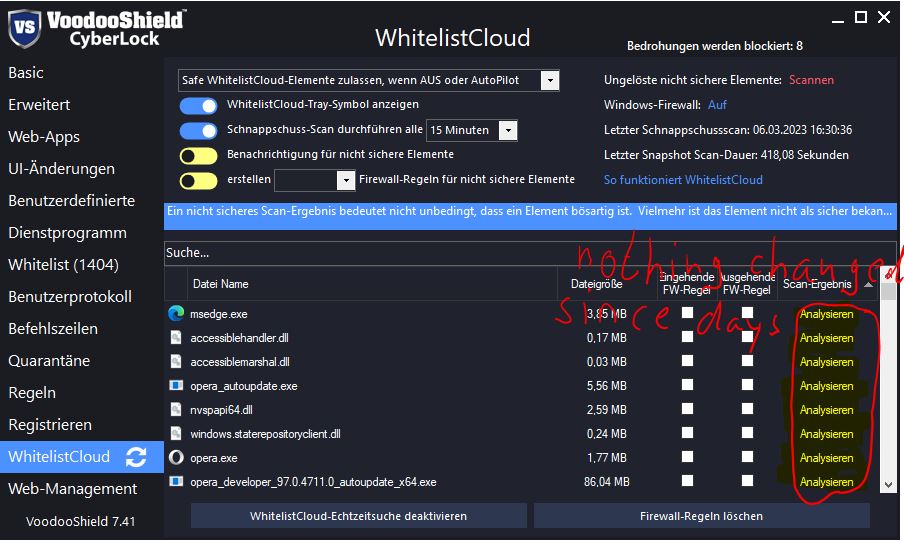The image size is (904, 542).
Task: Click the nvspapi64.dll file icon
Action: click(x=176, y=409)
